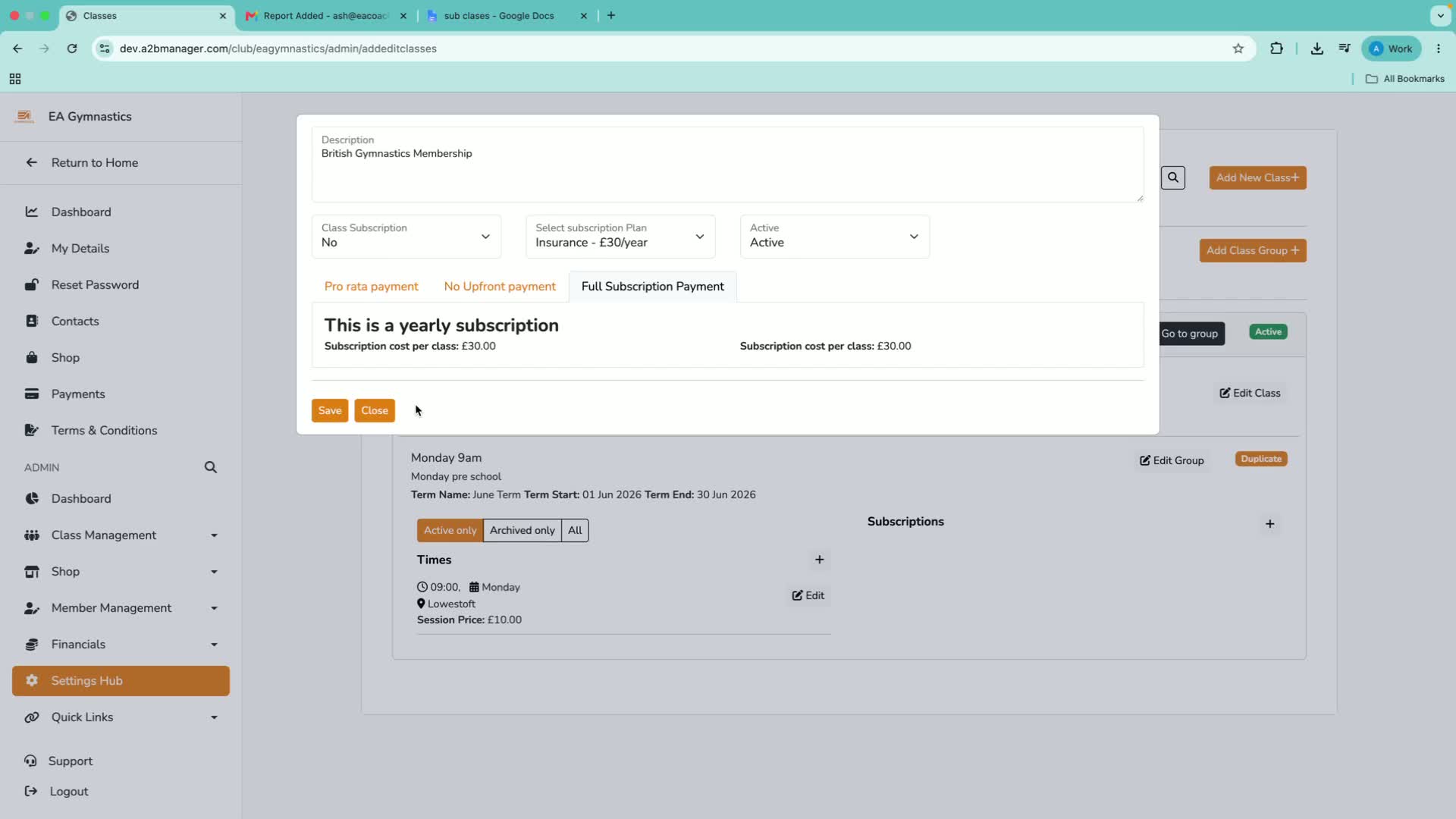Select the Archived only filter
The height and width of the screenshot is (819, 1456).
522,530
